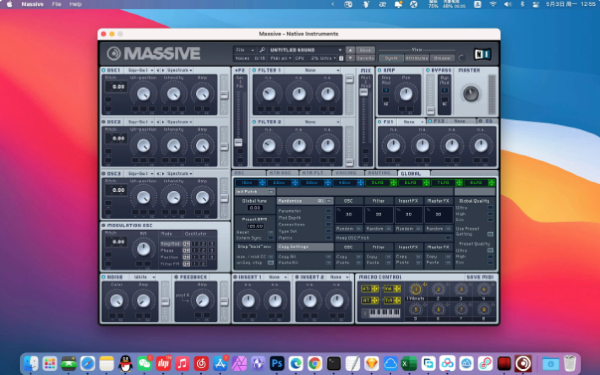Image resolution: width=600 pixels, height=375 pixels.
Task: Switch to the ROUTING tab
Action: pos(380,173)
